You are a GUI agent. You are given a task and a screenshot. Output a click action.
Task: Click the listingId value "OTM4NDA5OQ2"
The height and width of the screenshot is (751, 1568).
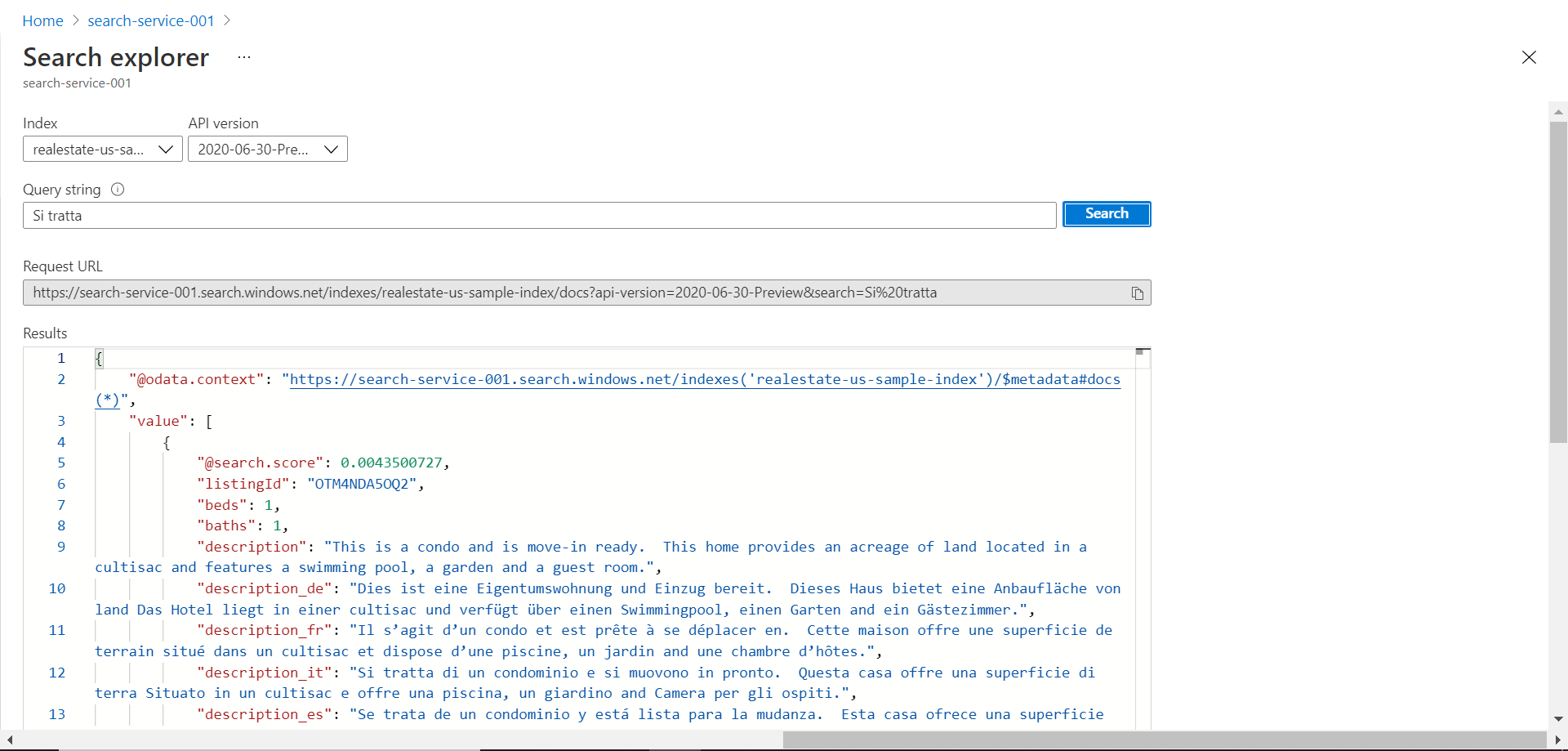(362, 484)
